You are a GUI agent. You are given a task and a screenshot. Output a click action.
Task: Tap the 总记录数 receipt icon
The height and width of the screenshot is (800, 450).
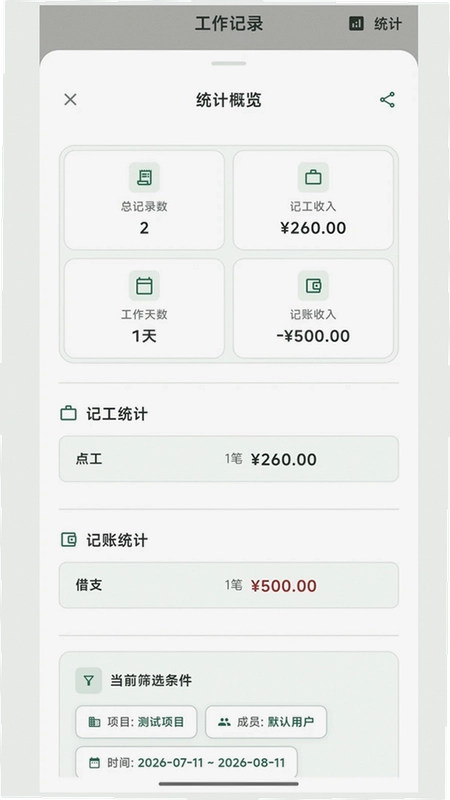click(144, 178)
